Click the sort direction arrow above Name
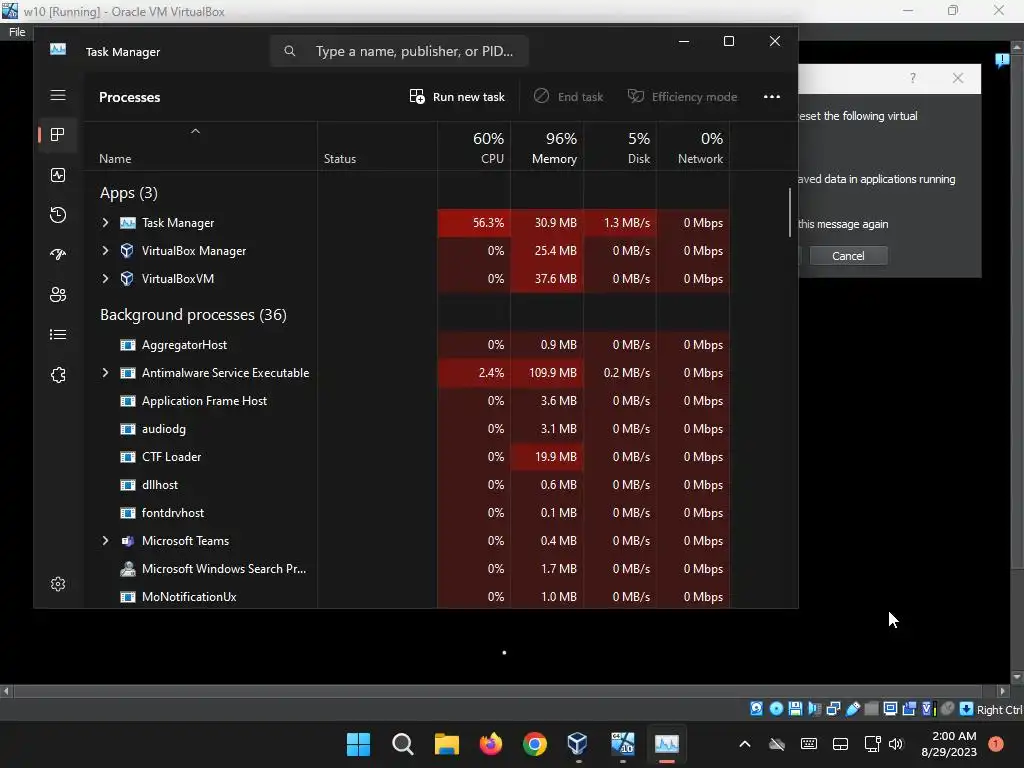The height and width of the screenshot is (768, 1024). coord(195,131)
